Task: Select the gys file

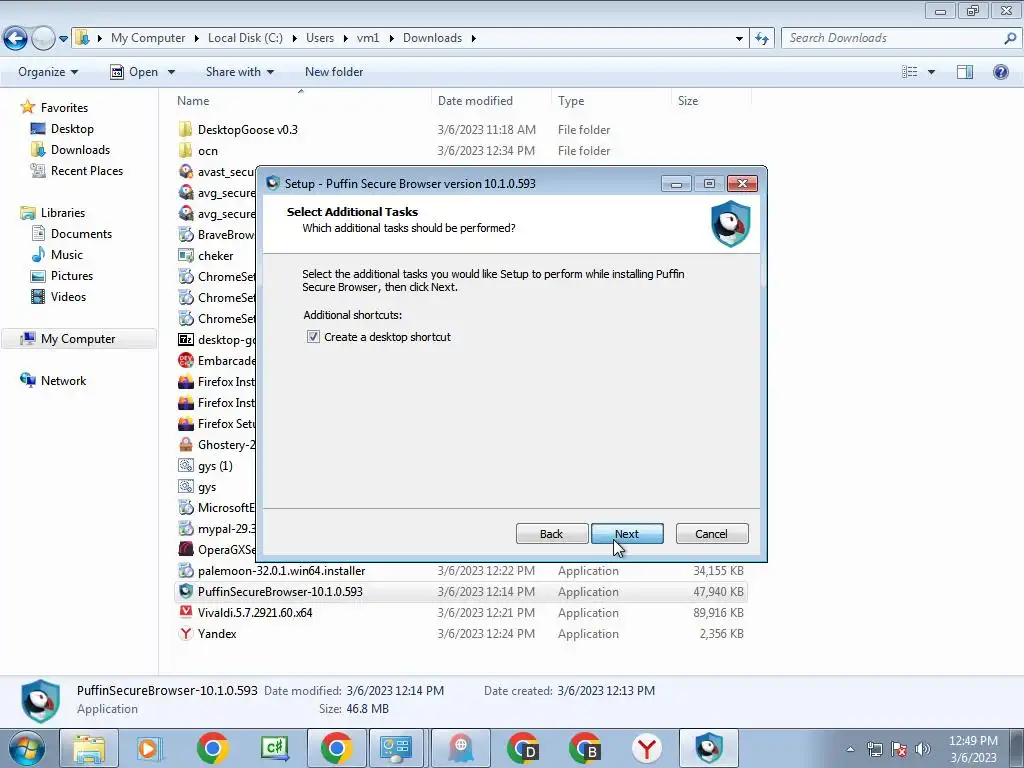Action: coord(207,487)
